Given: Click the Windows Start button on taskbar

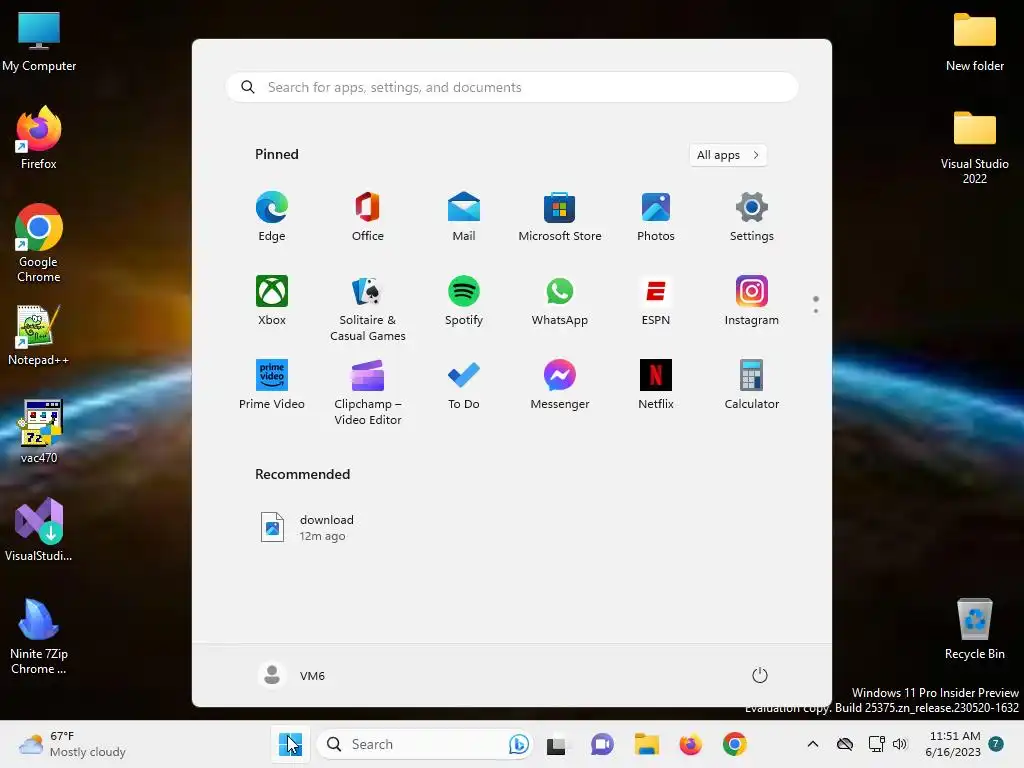Looking at the screenshot, I should point(290,744).
